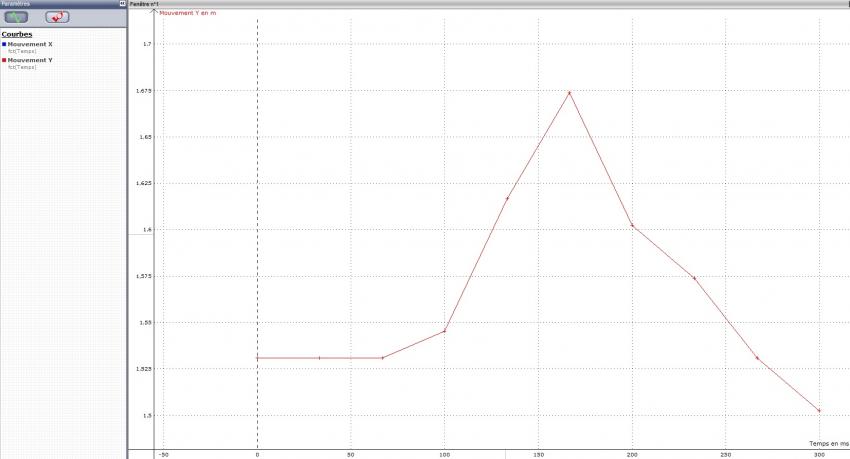Click the 1.7 tick on the Y axis
850x459 pixels.
pyautogui.click(x=147, y=44)
